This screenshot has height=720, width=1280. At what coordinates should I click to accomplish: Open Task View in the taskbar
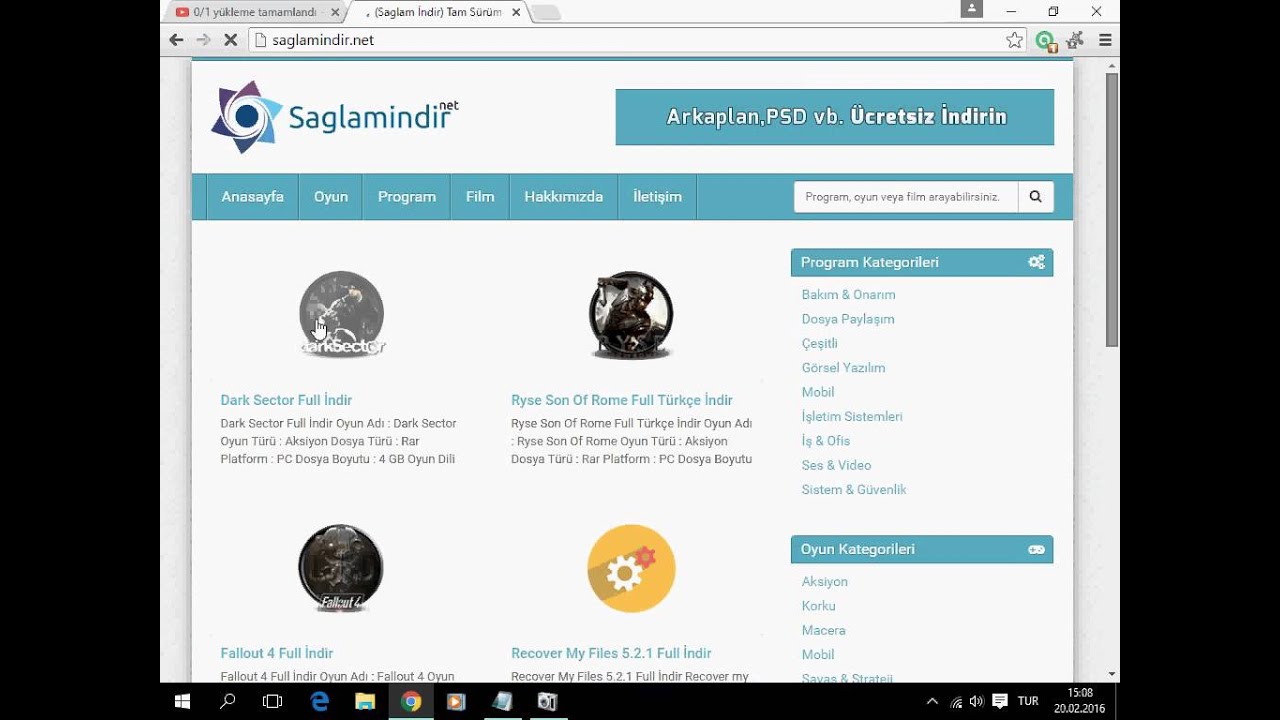click(x=272, y=701)
